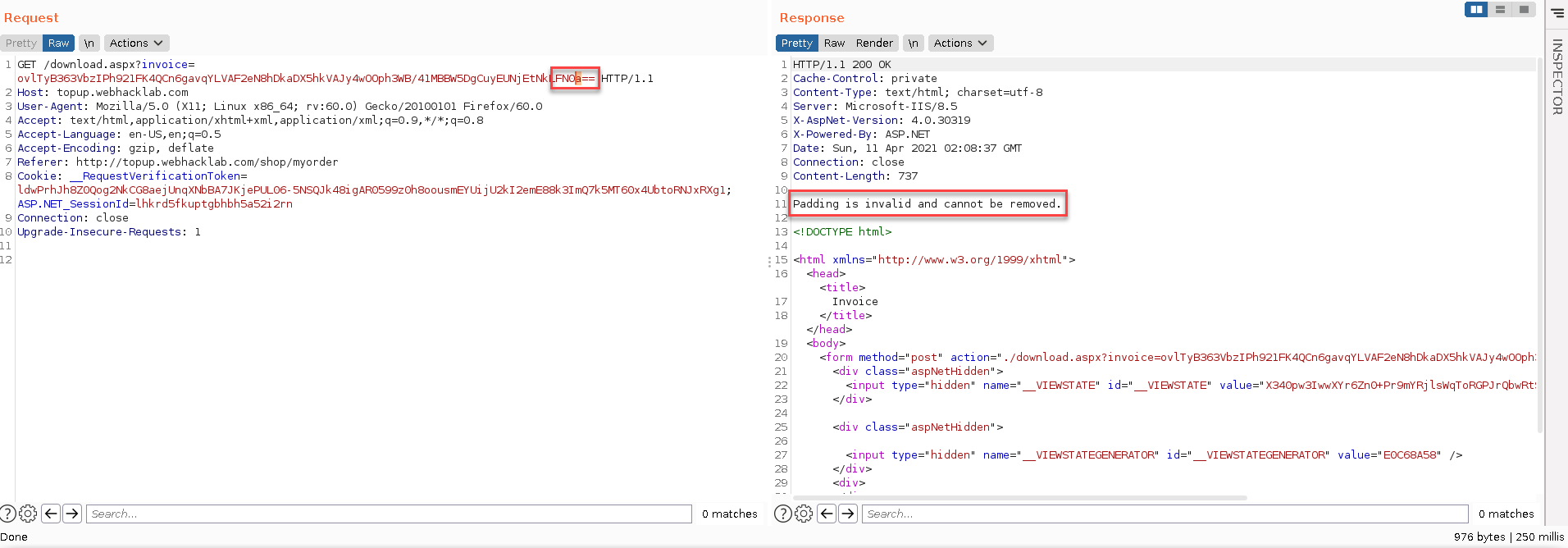
Task: Open Inspector panel menu icon
Action: point(1557,12)
